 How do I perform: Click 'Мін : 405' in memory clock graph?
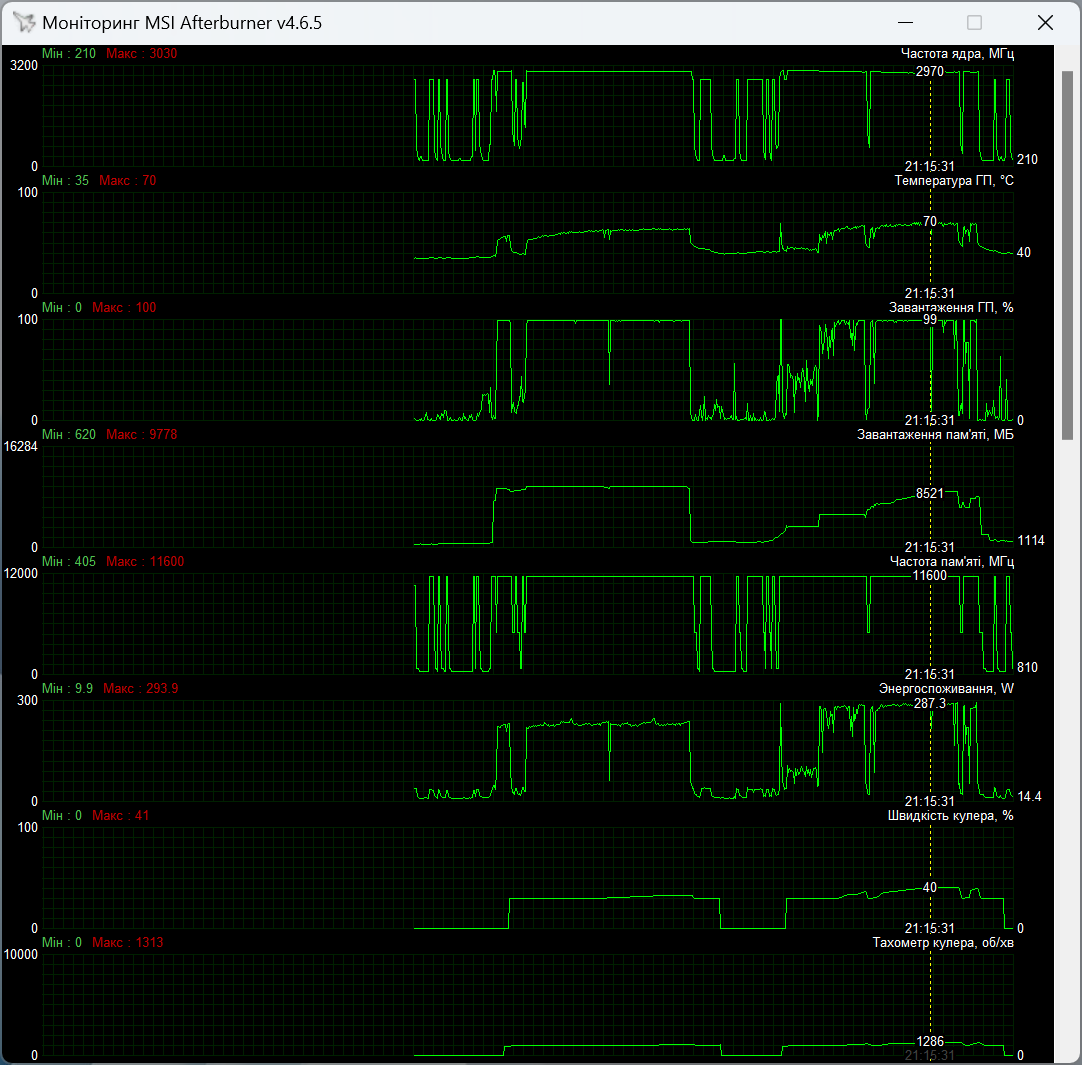coord(68,561)
